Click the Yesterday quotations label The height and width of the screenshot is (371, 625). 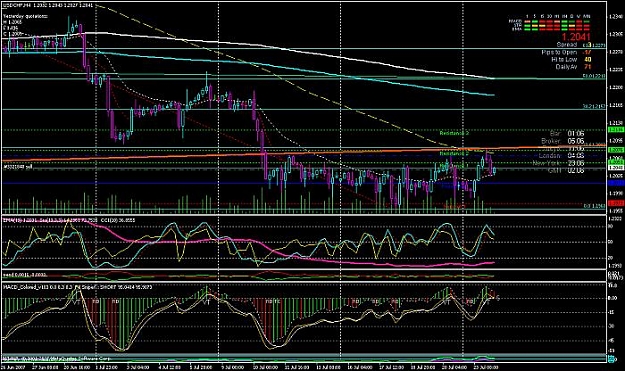point(26,16)
